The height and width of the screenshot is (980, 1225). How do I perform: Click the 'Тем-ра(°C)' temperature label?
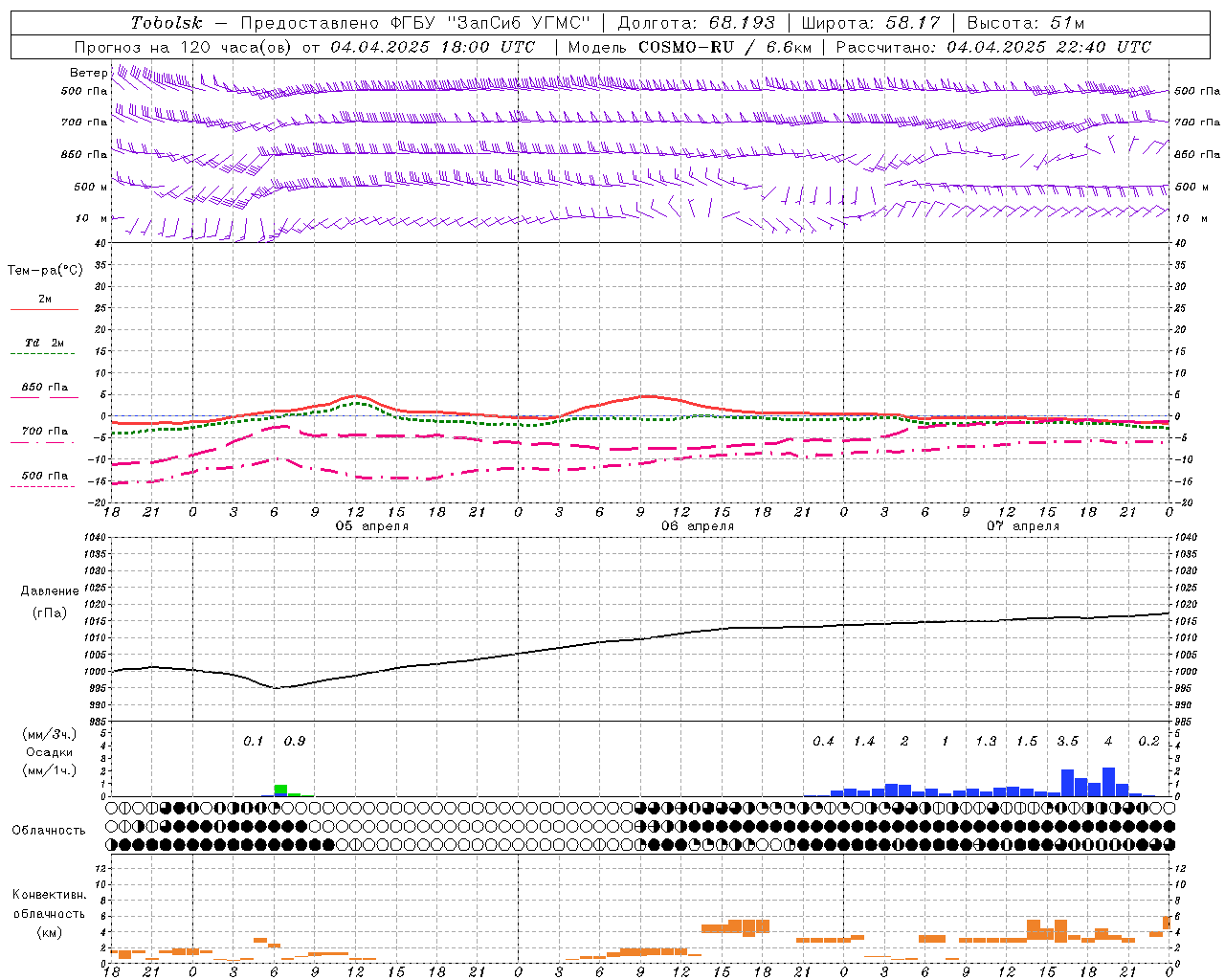[45, 271]
